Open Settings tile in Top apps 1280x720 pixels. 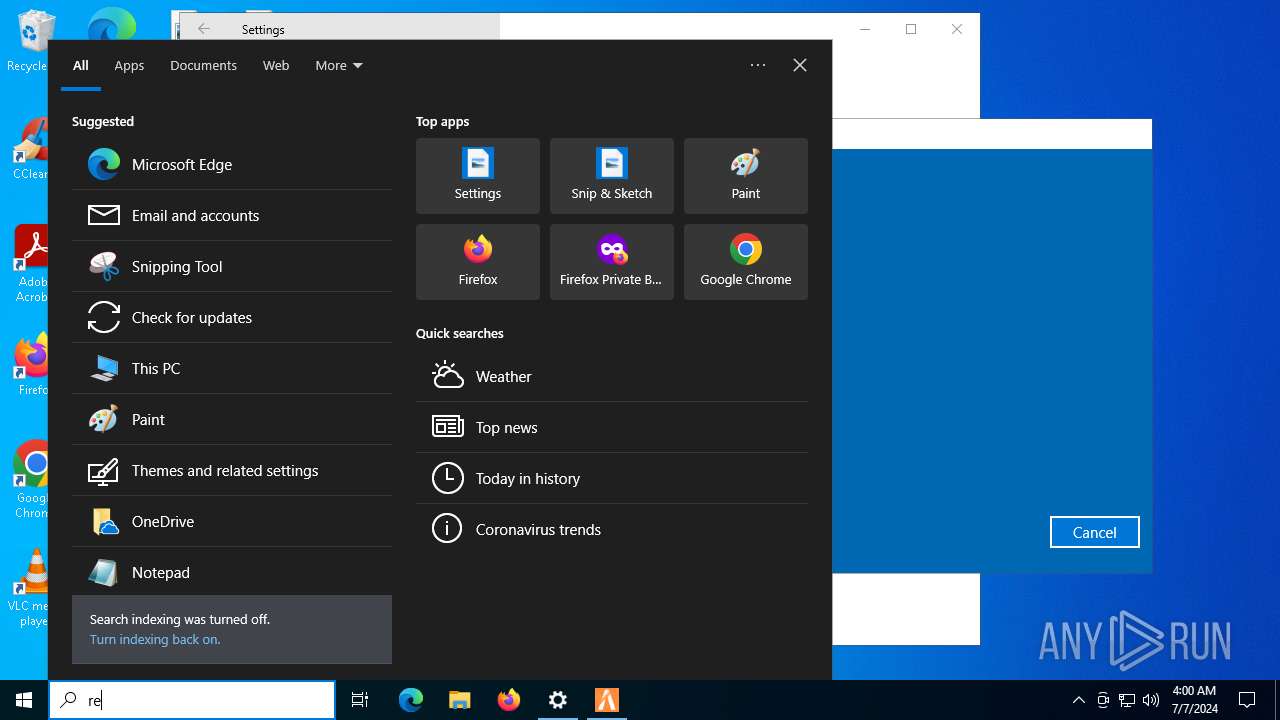478,176
